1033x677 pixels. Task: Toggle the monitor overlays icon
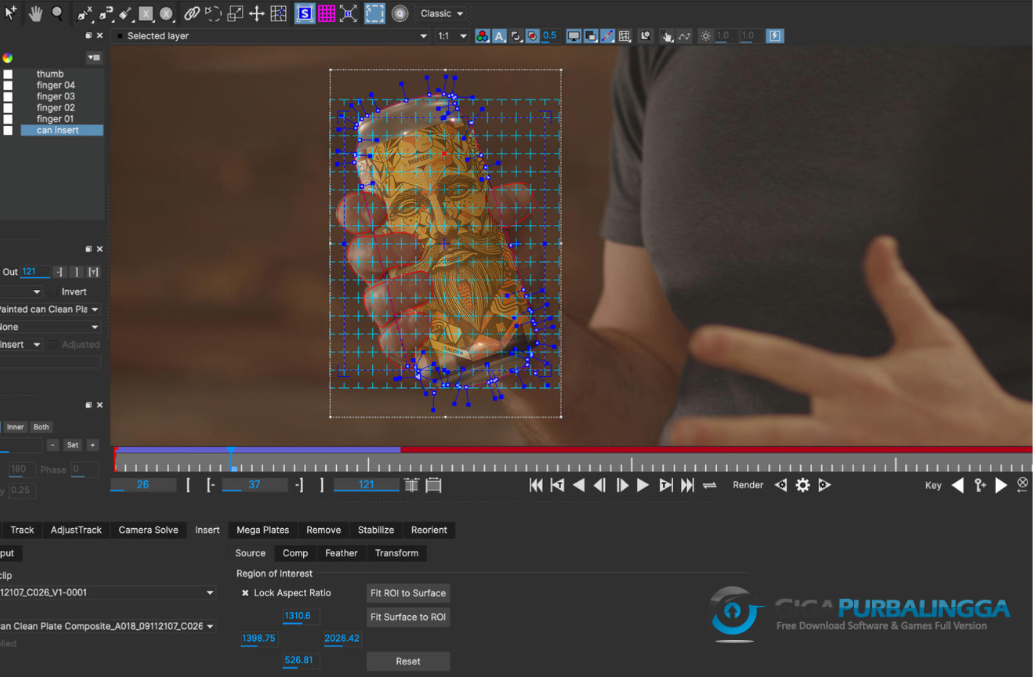pyautogui.click(x=574, y=36)
